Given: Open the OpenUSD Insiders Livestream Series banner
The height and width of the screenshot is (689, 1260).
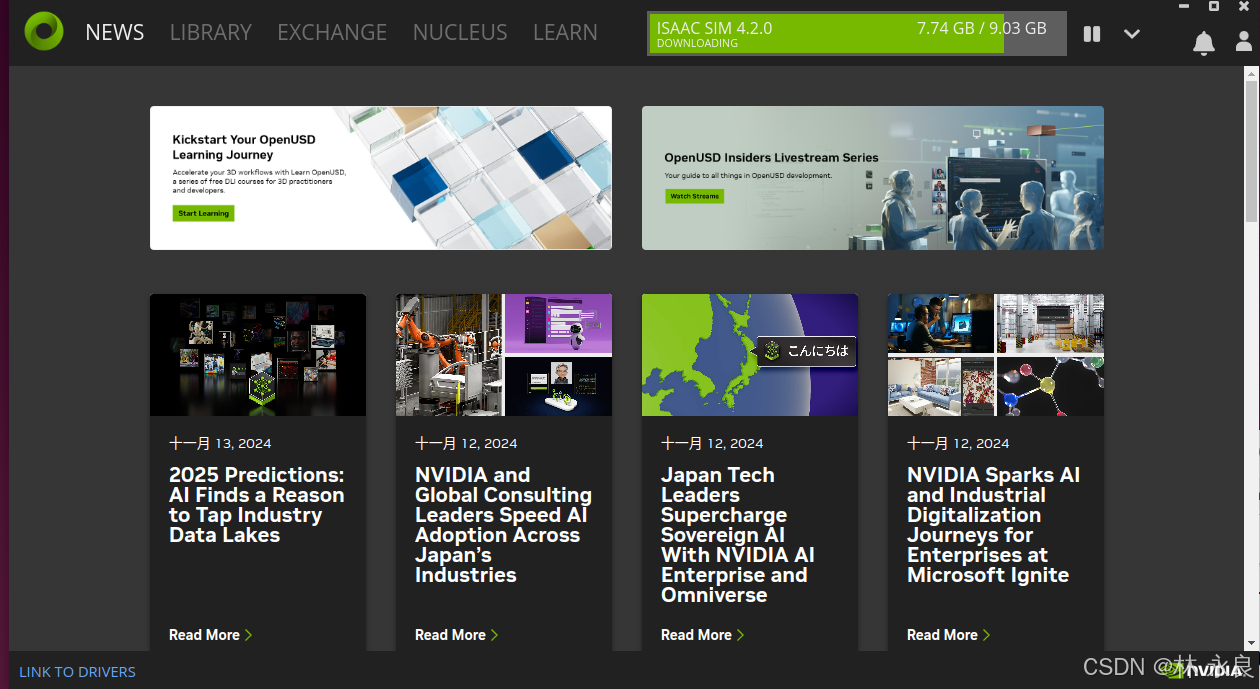Looking at the screenshot, I should (x=873, y=178).
